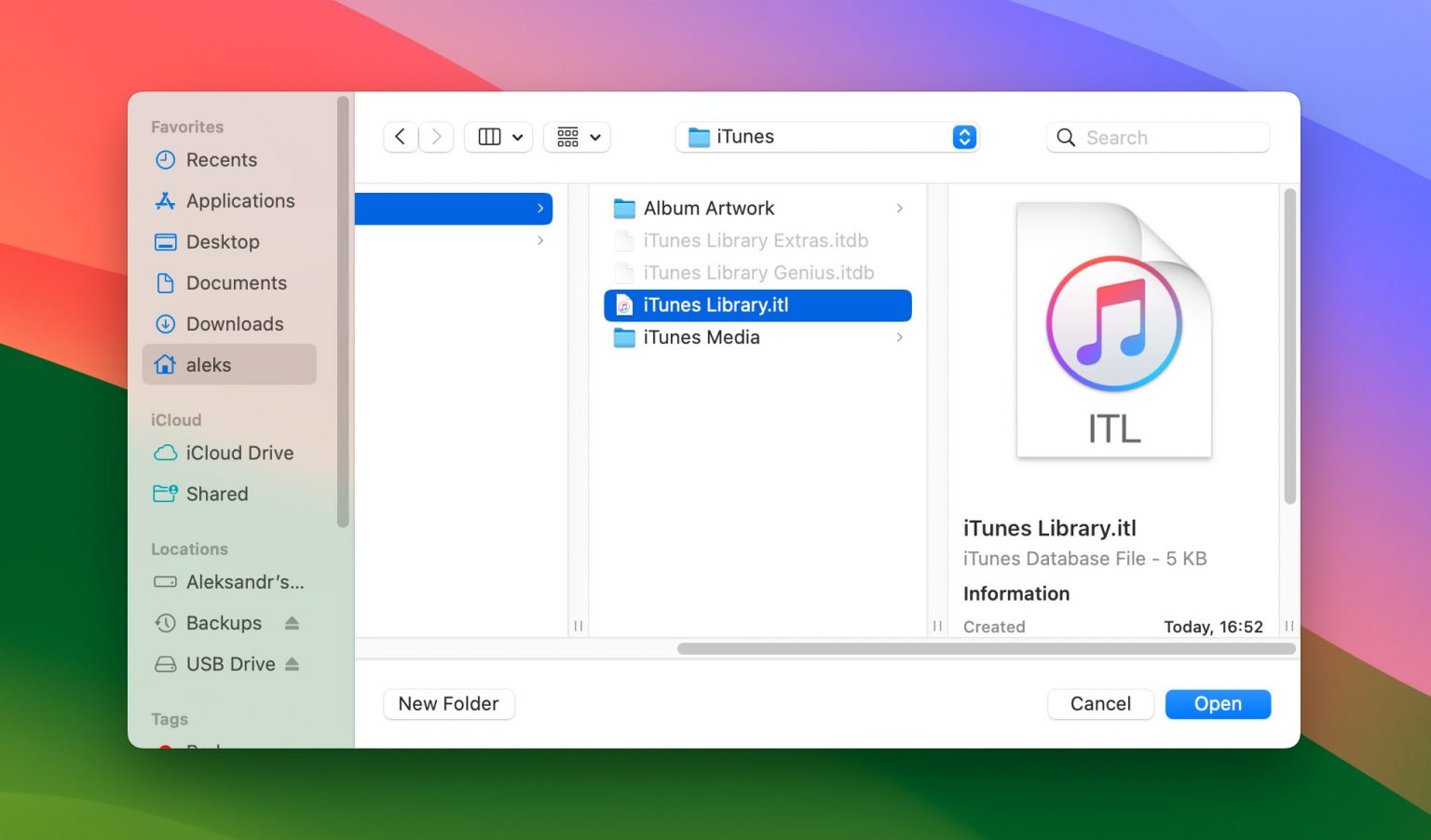Click the Search field
The image size is (1431, 840).
pyautogui.click(x=1158, y=138)
